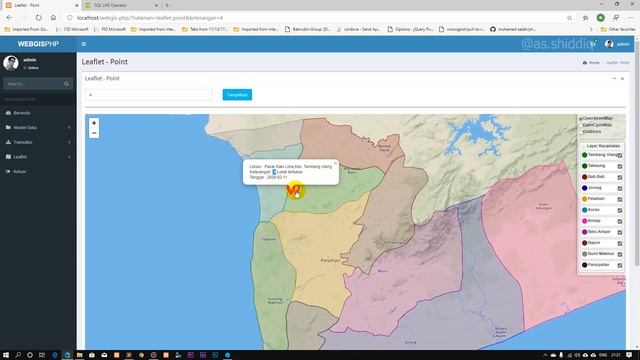The height and width of the screenshot is (360, 640).
Task: Click the Kintap pink color swatch
Action: (584, 221)
